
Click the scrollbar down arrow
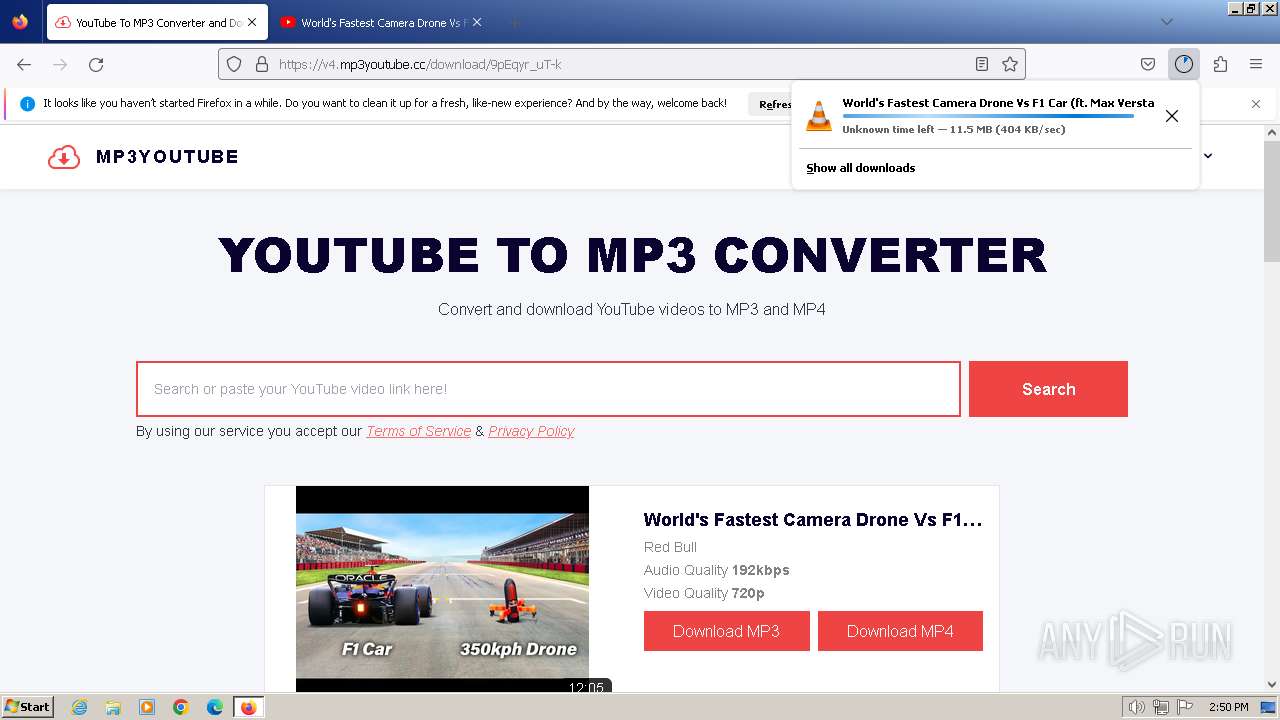click(1272, 685)
